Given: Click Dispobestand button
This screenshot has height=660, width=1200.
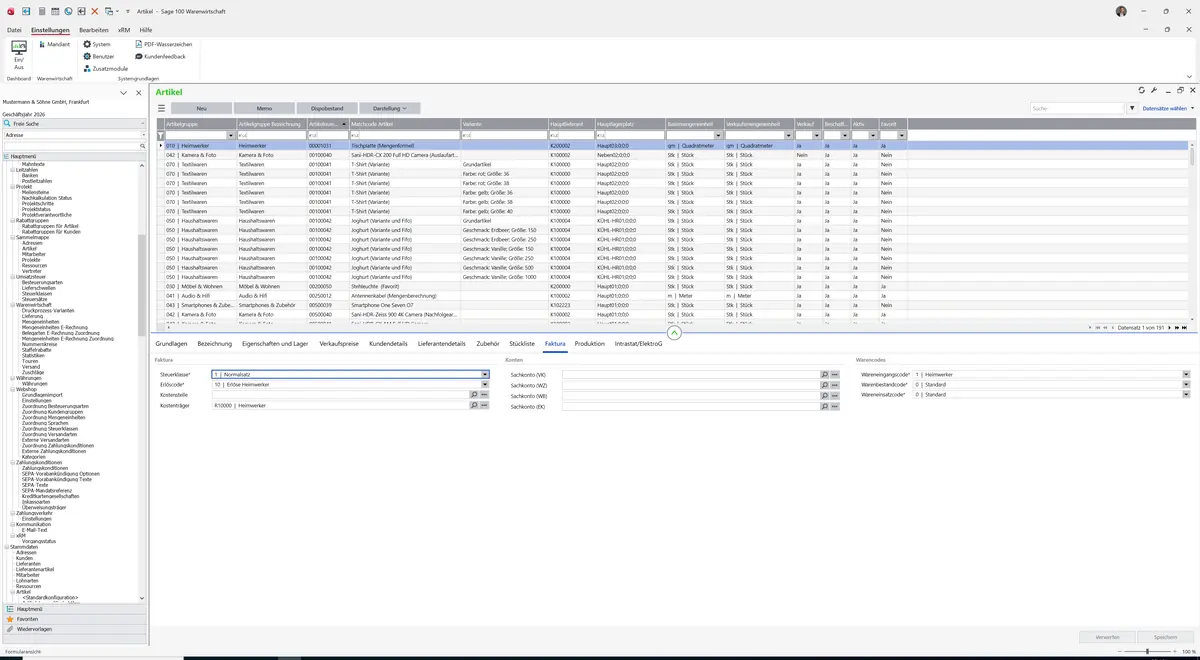Looking at the screenshot, I should tap(327, 108).
